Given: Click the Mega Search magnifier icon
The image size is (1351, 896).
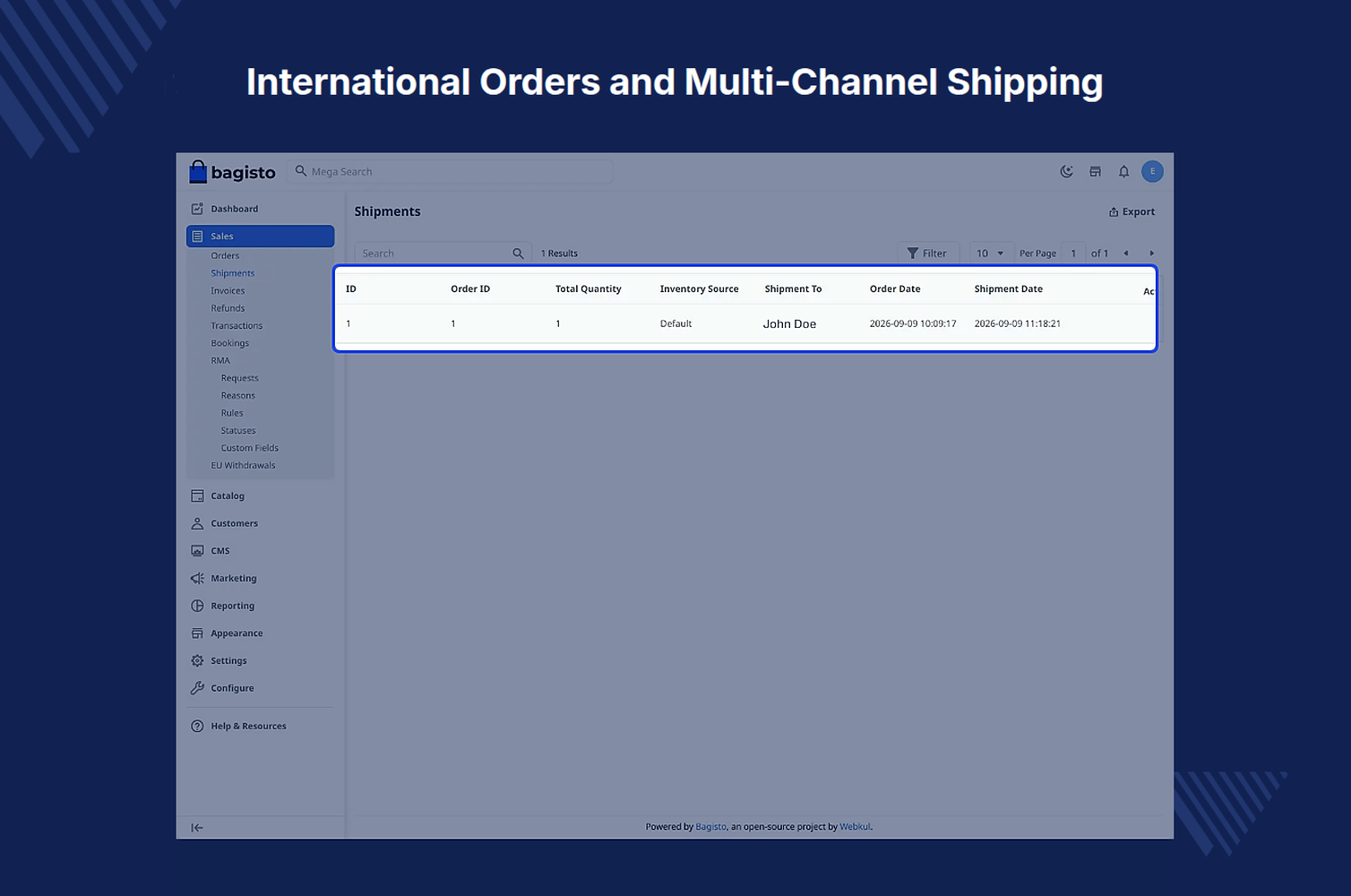Looking at the screenshot, I should click(x=301, y=171).
